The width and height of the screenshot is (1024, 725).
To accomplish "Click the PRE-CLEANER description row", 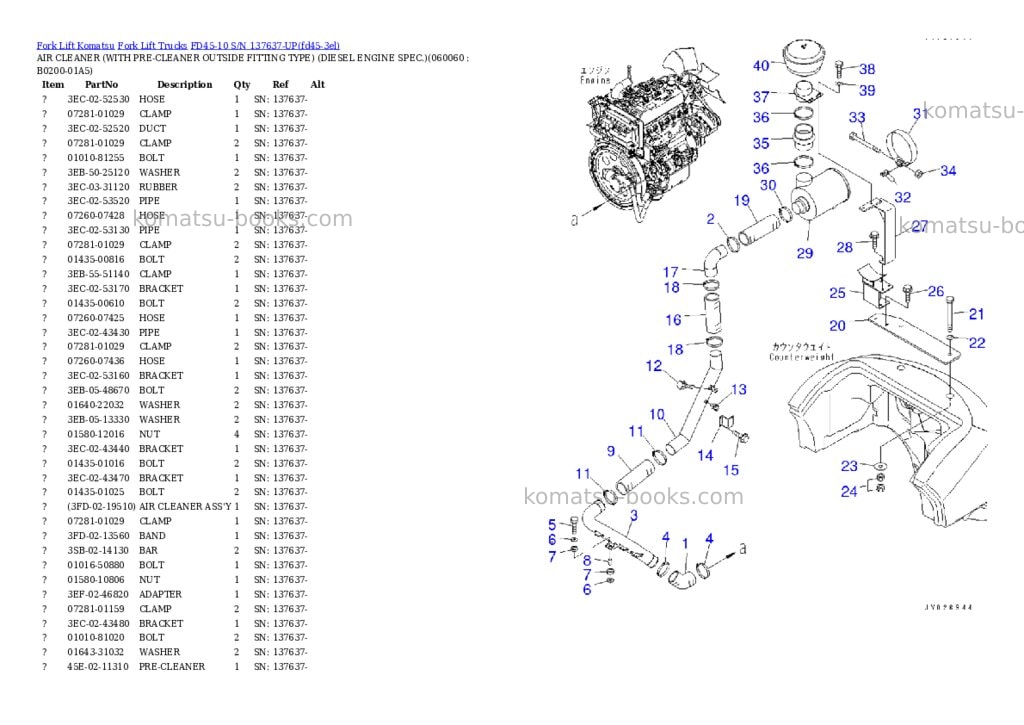I will pos(172,667).
